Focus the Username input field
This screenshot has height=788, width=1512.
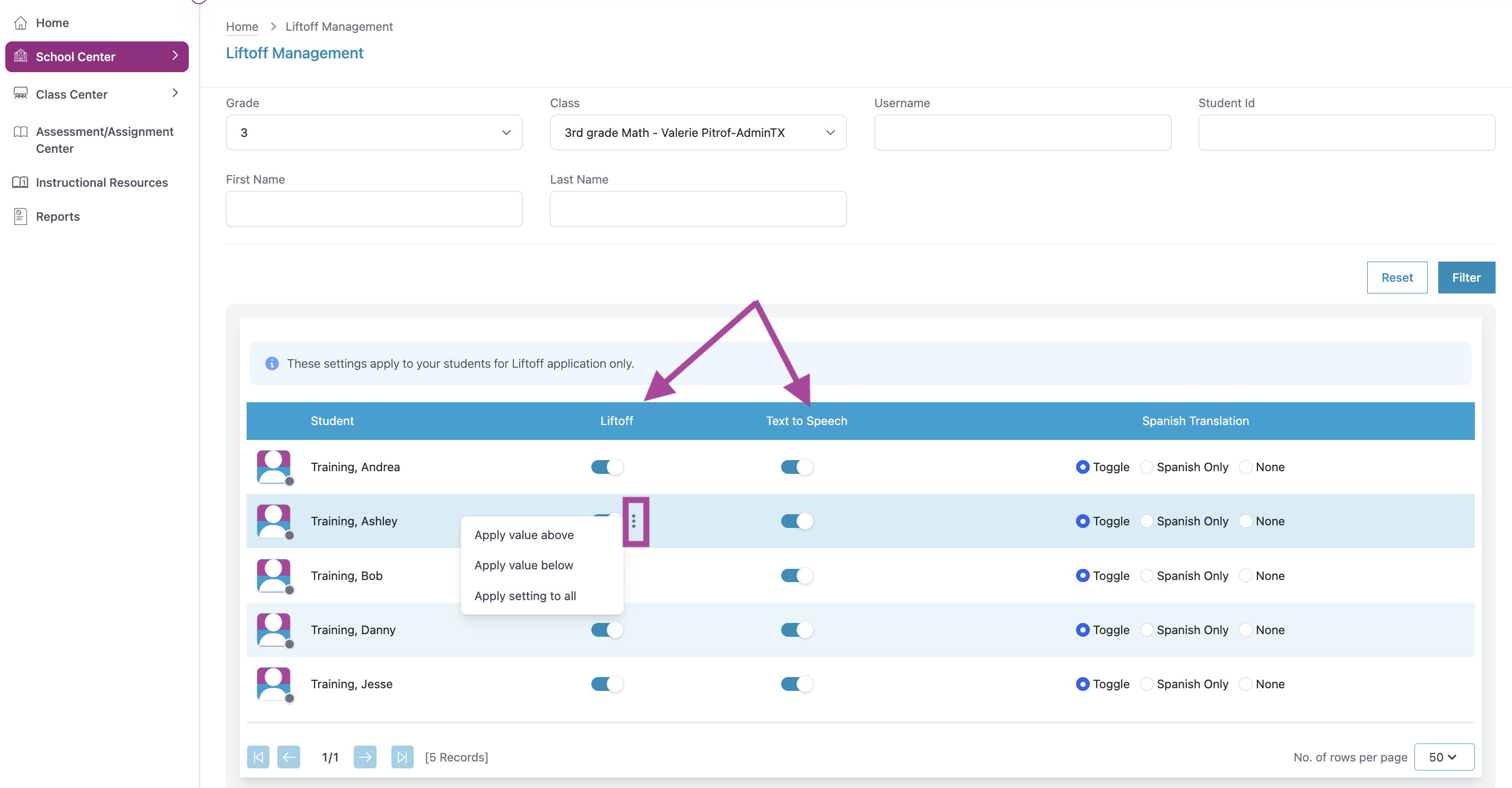pyautogui.click(x=1022, y=132)
